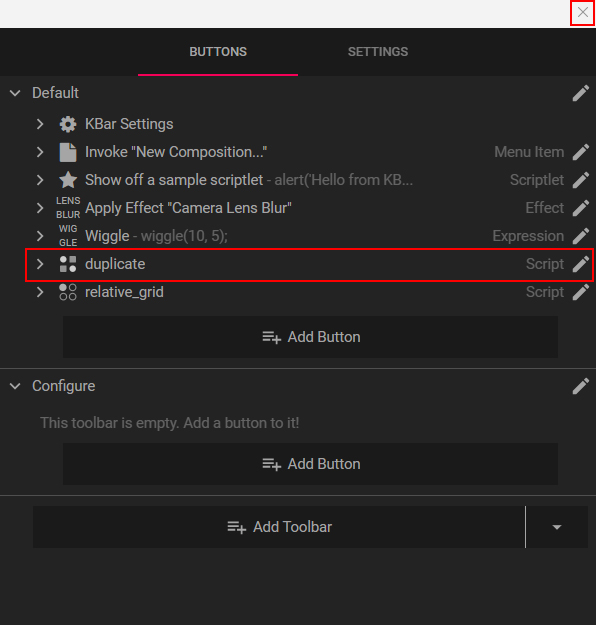Click the LENS BLUR effect icon
The image size is (596, 625).
[x=68, y=208]
